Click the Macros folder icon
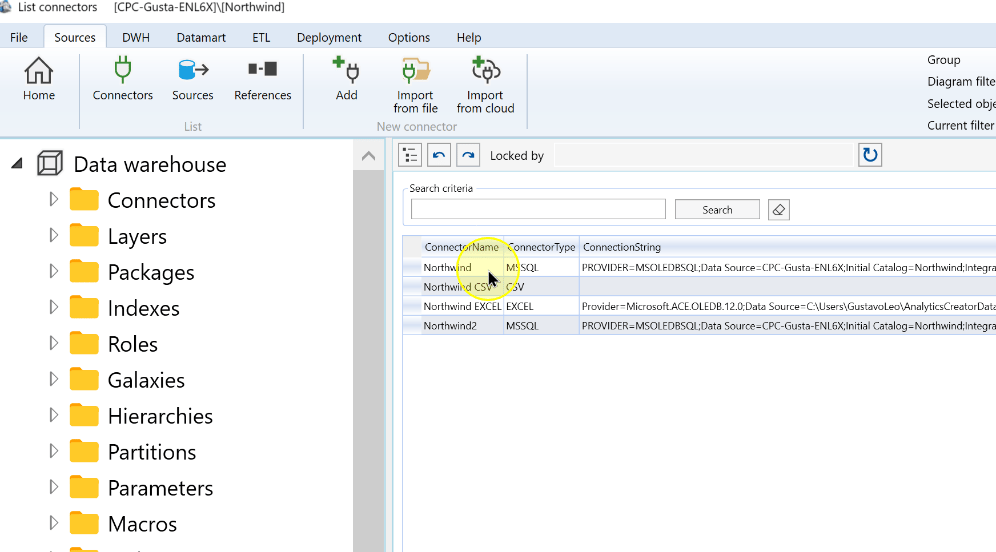Screen dimensions: 996x552 pos(84,523)
